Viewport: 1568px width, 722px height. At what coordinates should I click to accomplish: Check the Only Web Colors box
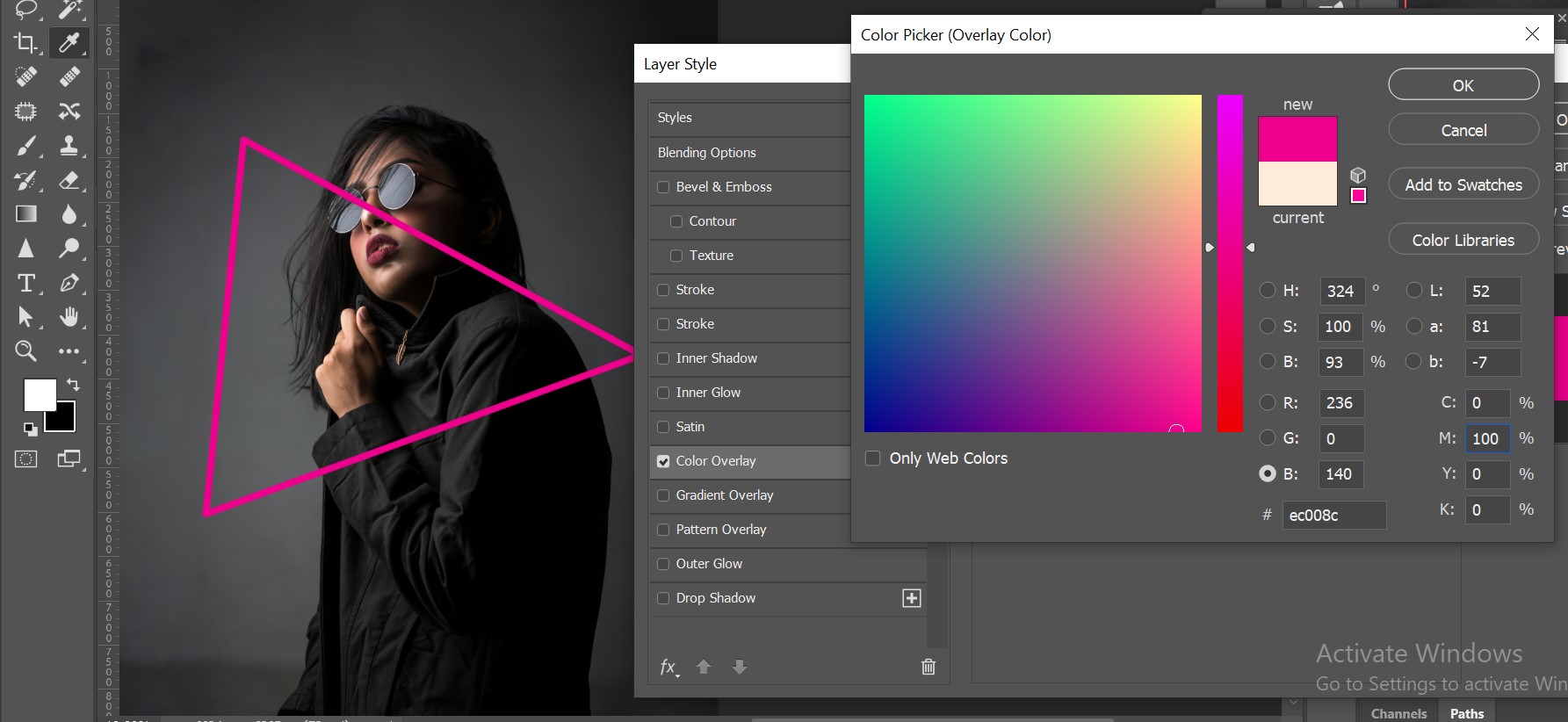click(x=873, y=458)
